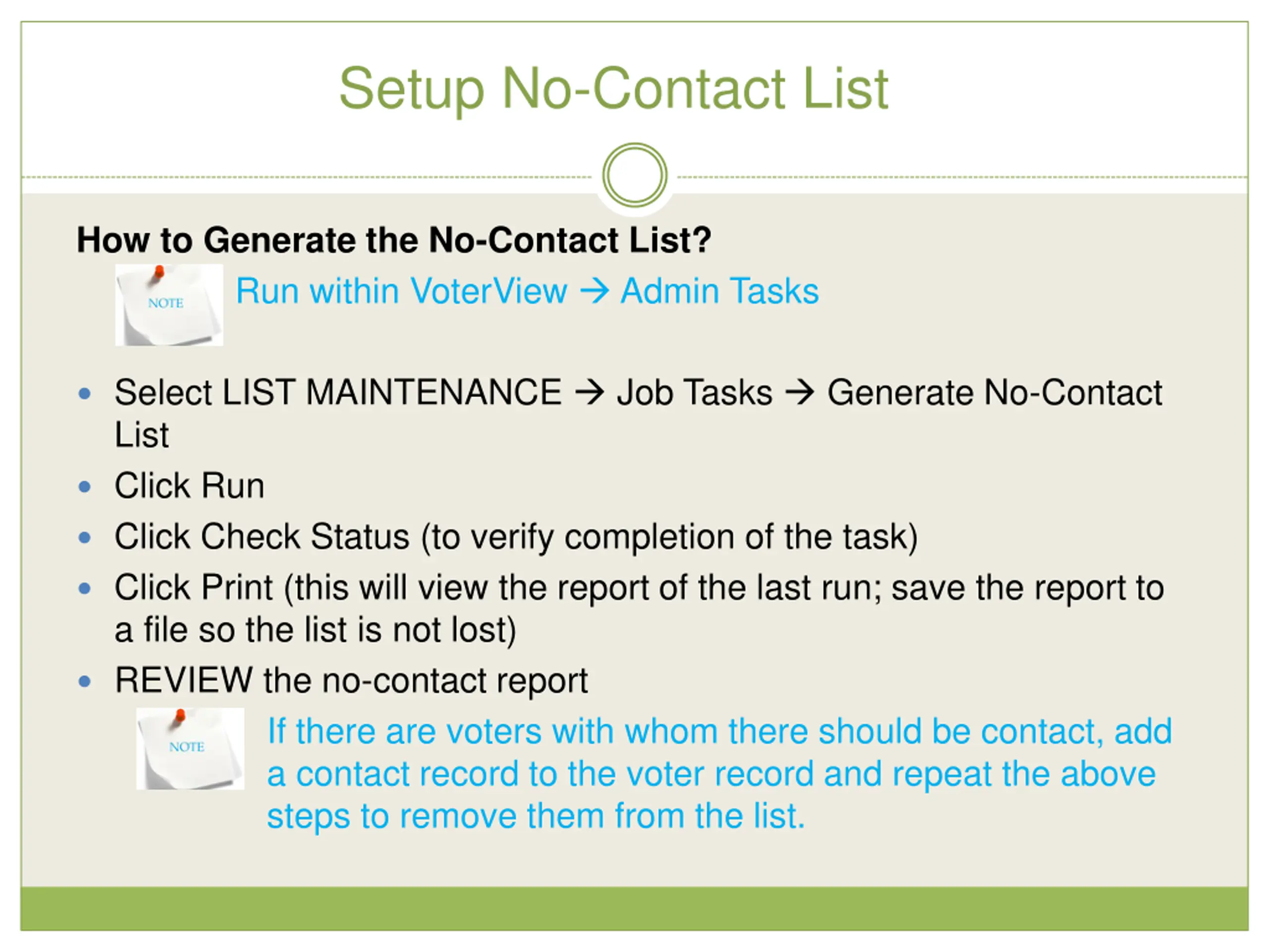
Task: Click the Generate No-Contact text
Action: (x=994, y=393)
